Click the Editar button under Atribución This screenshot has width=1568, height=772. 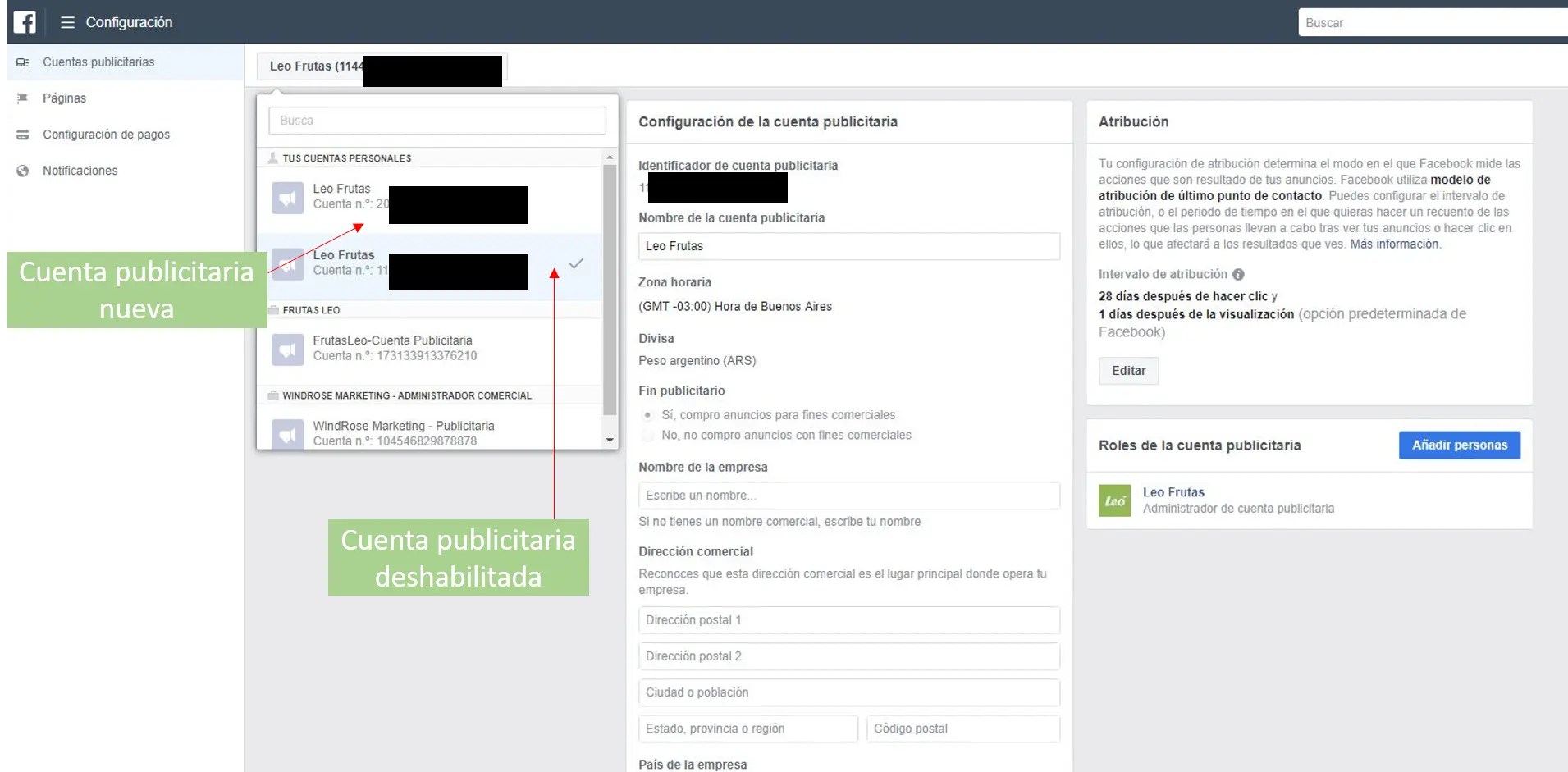(1128, 371)
